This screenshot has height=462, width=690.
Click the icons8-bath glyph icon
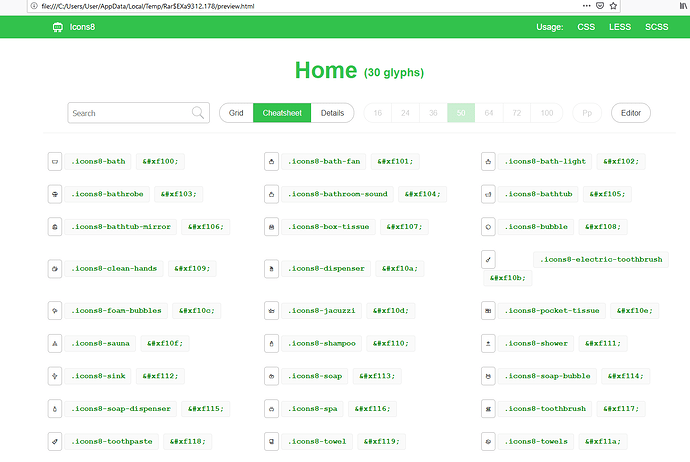pos(55,162)
